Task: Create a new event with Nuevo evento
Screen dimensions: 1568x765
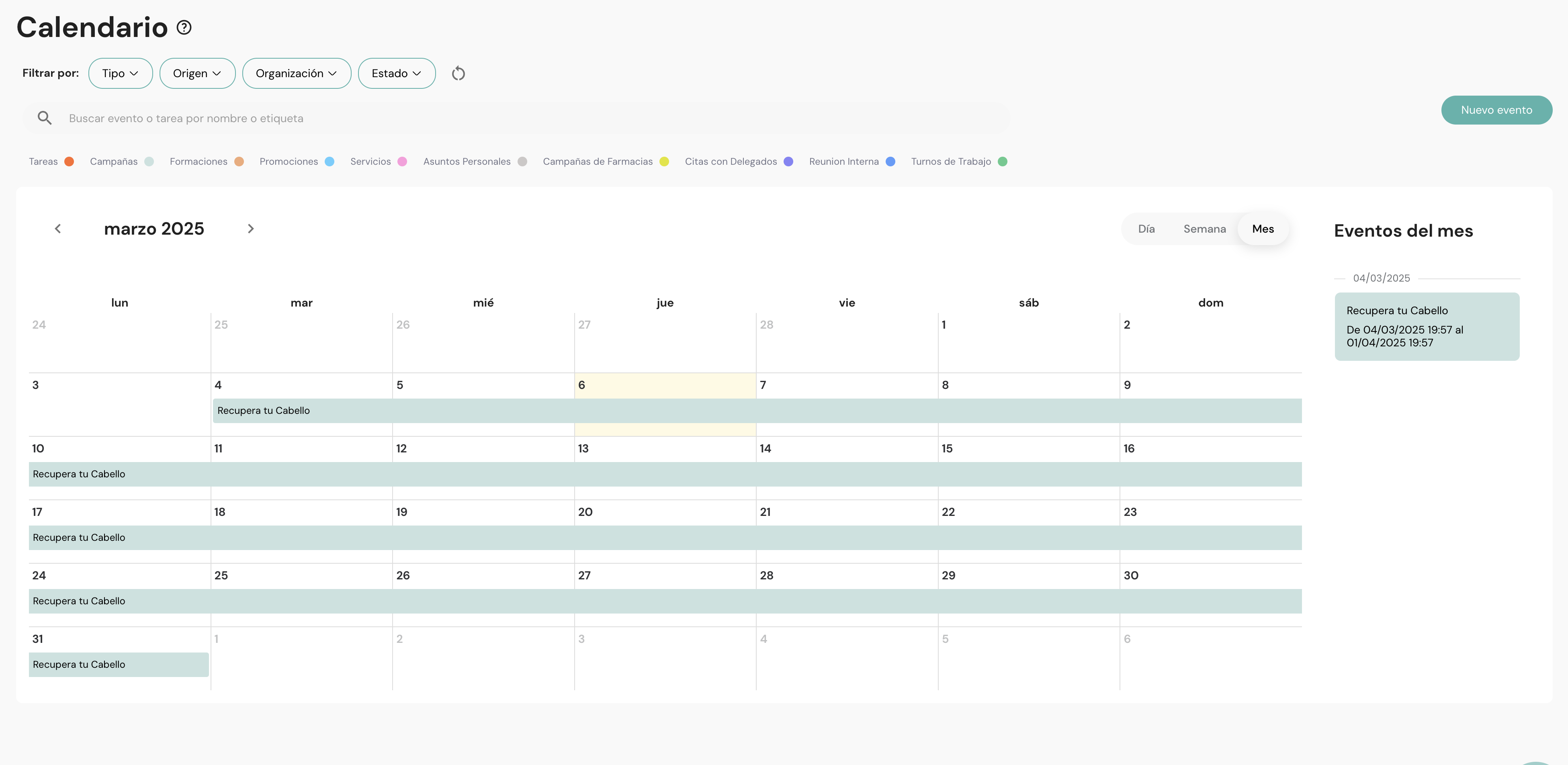Action: pos(1496,110)
